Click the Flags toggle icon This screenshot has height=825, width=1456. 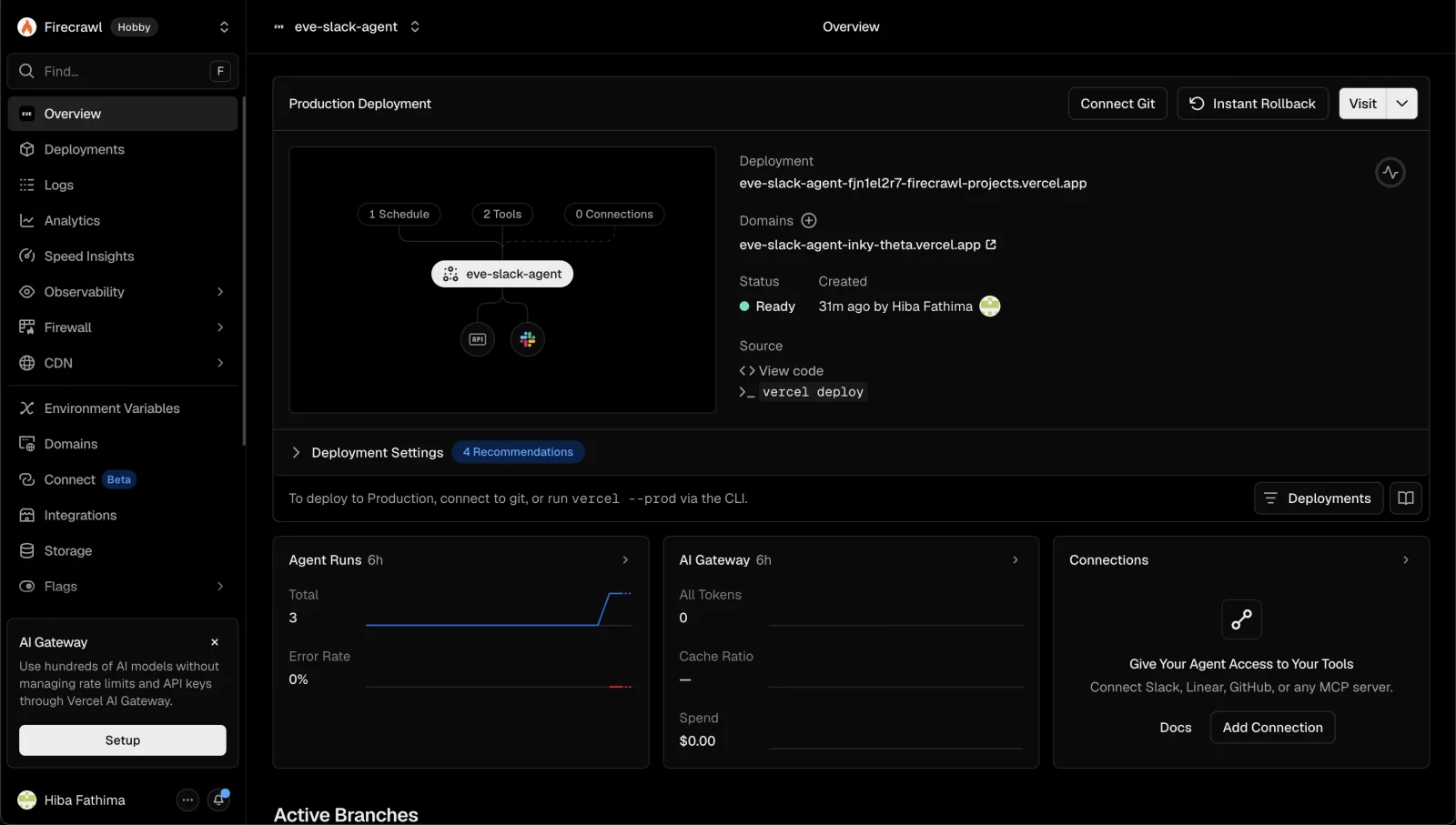click(27, 586)
